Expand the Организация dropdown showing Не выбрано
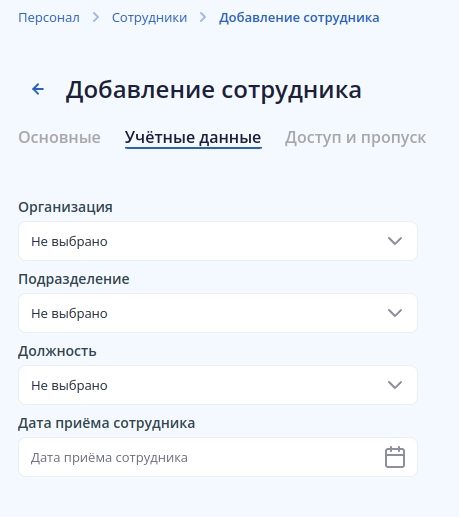Viewport: 459px width, 517px height. (x=218, y=241)
